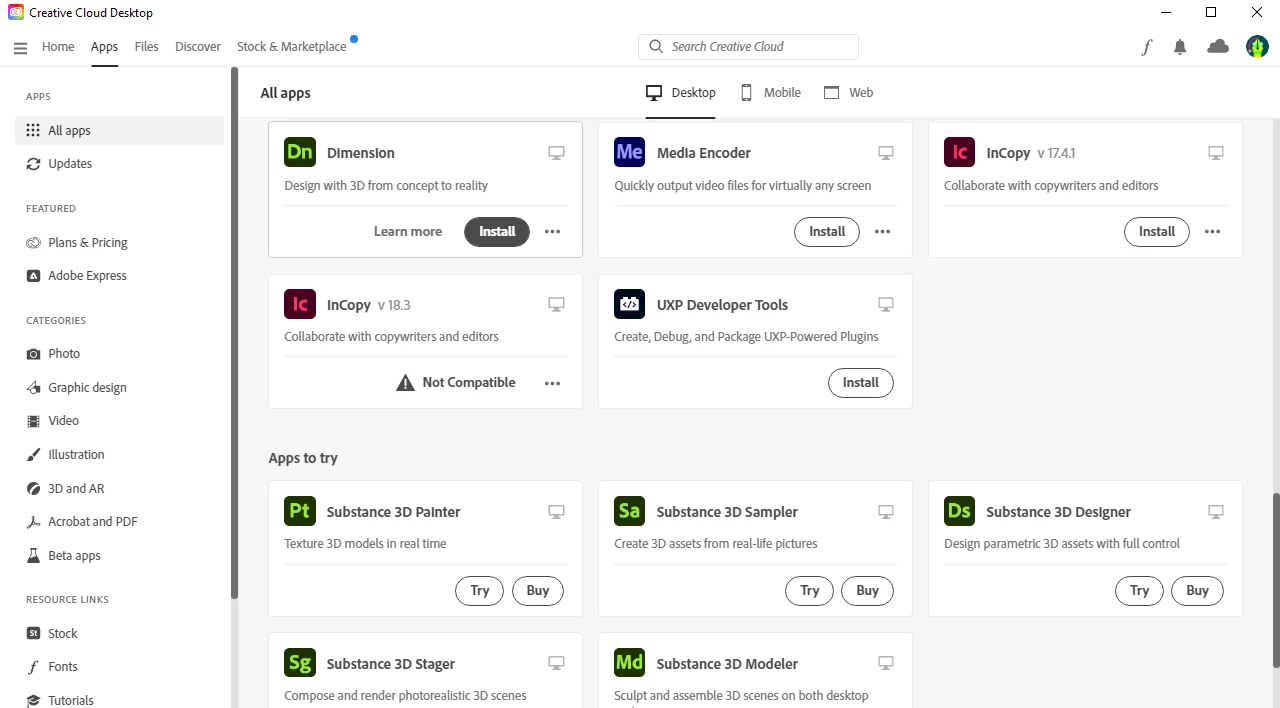The height and width of the screenshot is (708, 1280).
Task: Click the InCopy v17.4.1 app icon
Action: pos(959,152)
